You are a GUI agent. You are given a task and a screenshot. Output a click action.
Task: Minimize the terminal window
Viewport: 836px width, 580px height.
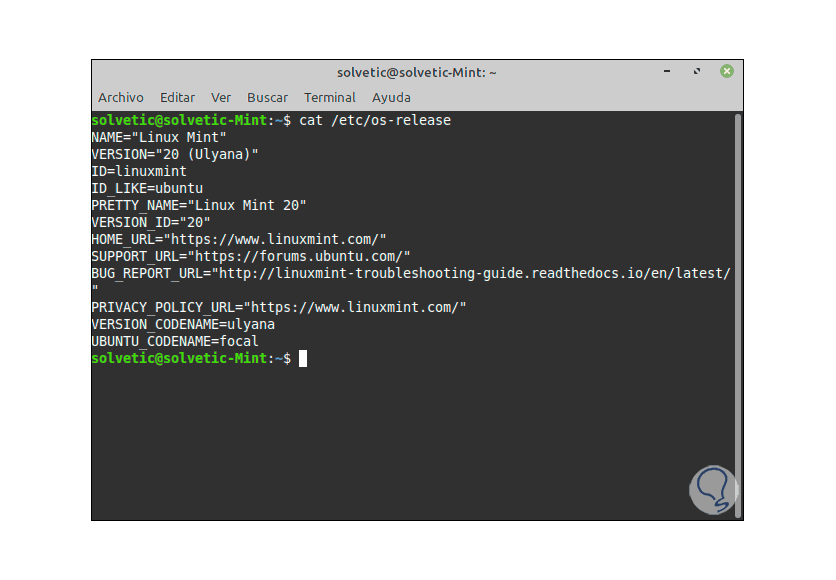(x=666, y=71)
